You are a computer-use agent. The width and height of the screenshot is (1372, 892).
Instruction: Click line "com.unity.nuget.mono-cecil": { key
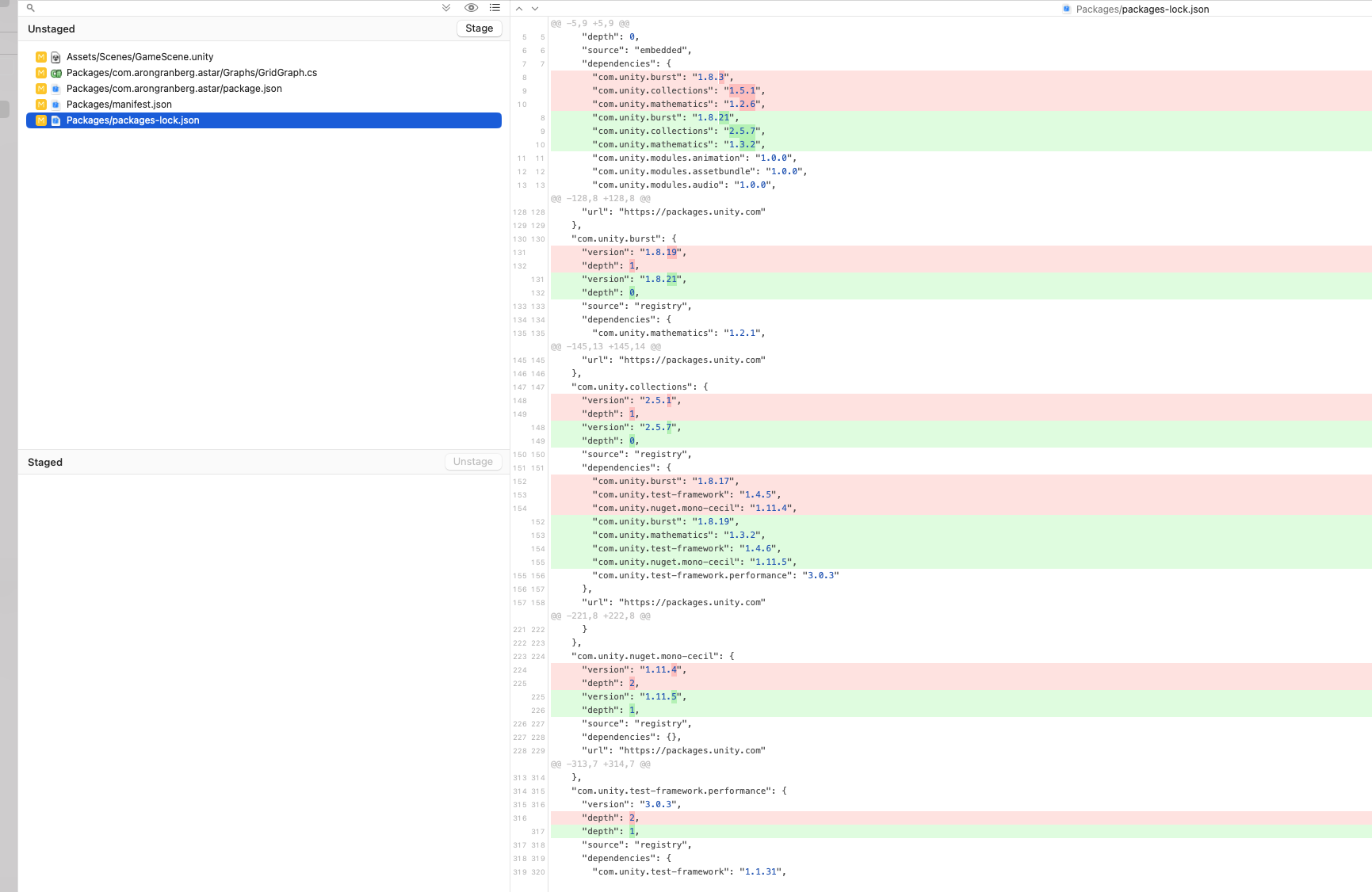(961, 657)
